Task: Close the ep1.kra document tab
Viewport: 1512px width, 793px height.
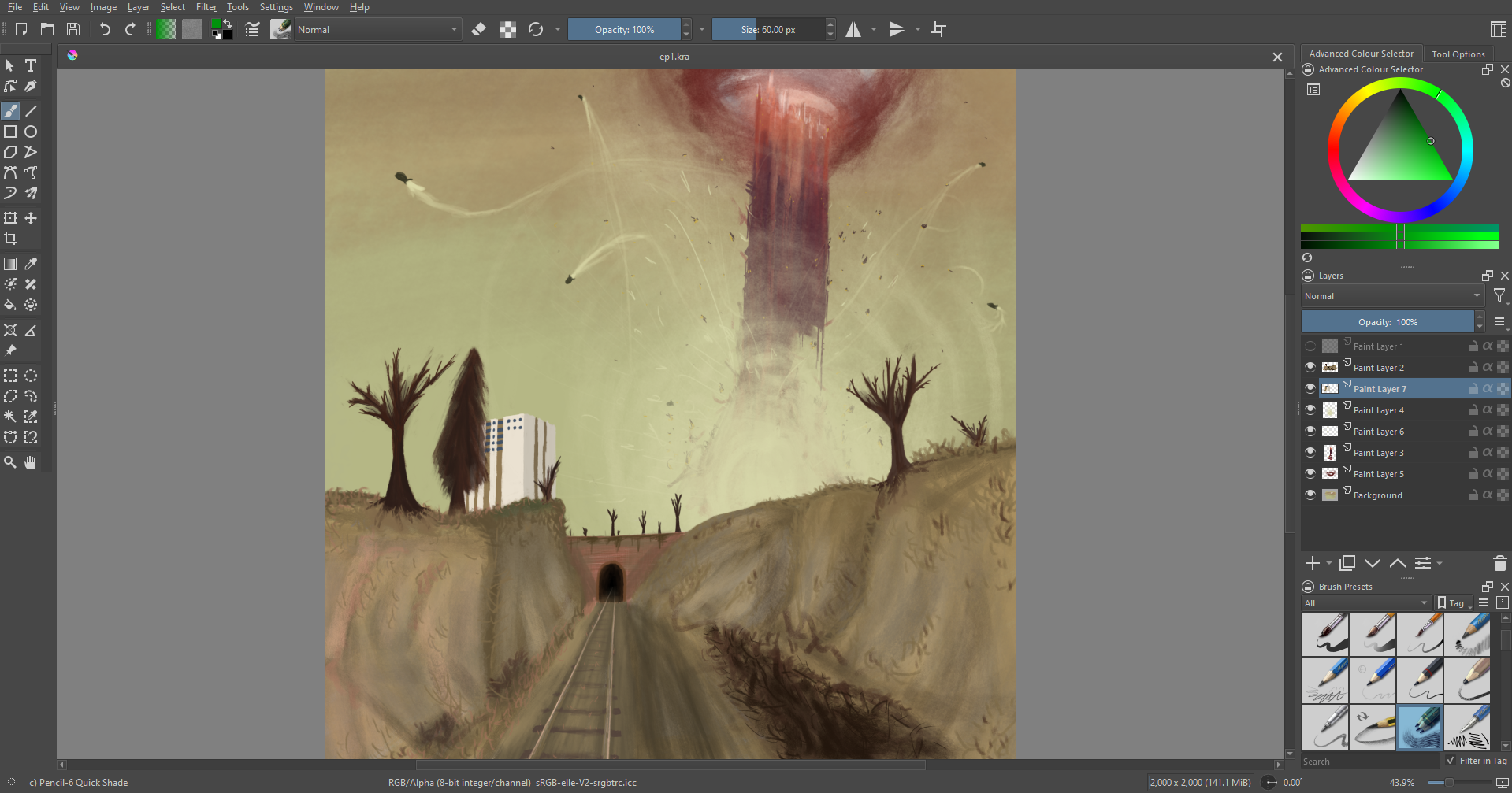Action: [1277, 57]
